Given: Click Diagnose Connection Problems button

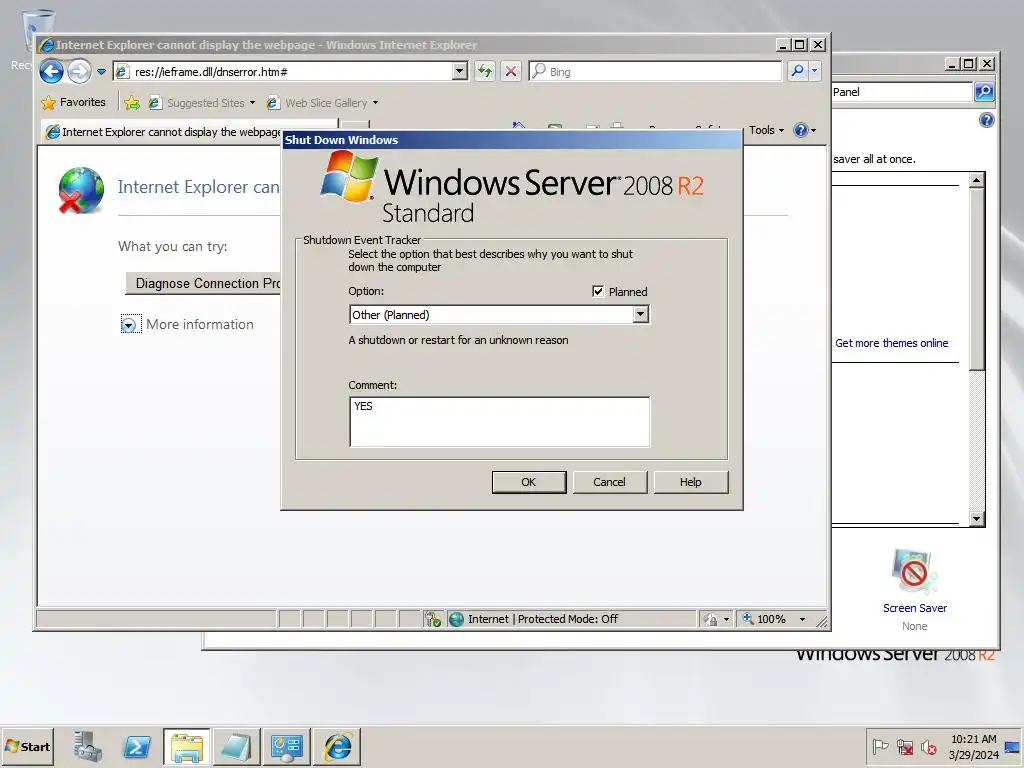Looking at the screenshot, I should (203, 283).
